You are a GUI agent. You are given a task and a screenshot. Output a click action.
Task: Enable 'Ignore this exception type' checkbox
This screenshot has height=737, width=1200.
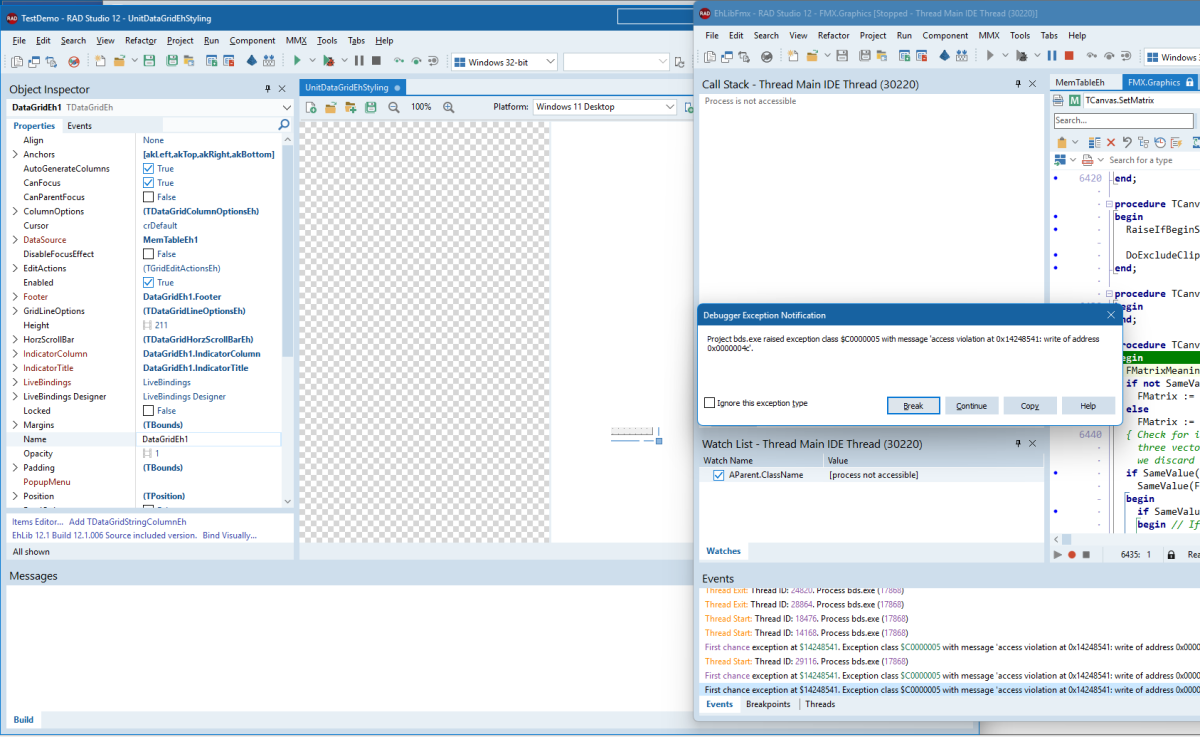click(x=710, y=403)
